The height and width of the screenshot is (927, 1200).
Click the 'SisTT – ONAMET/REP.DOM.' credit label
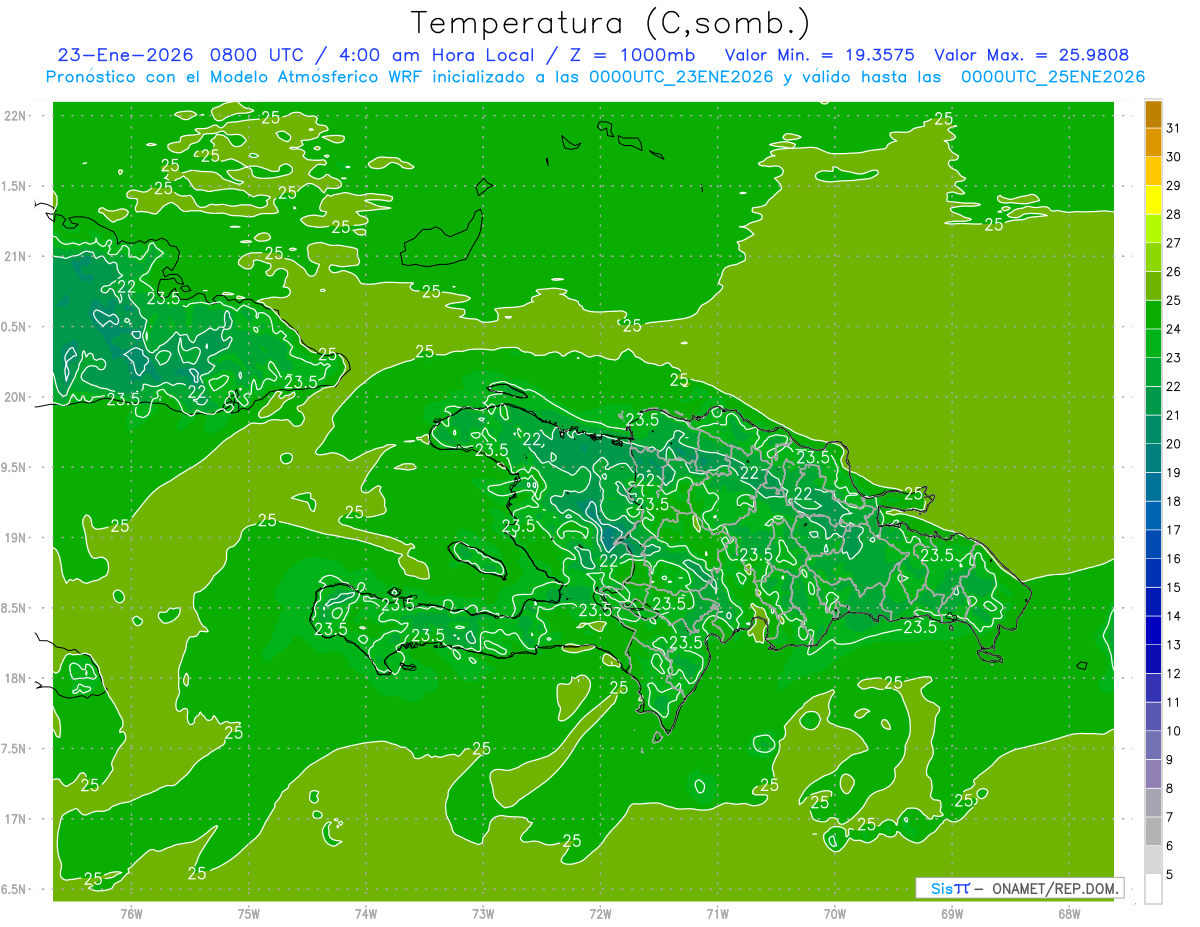tap(1019, 888)
